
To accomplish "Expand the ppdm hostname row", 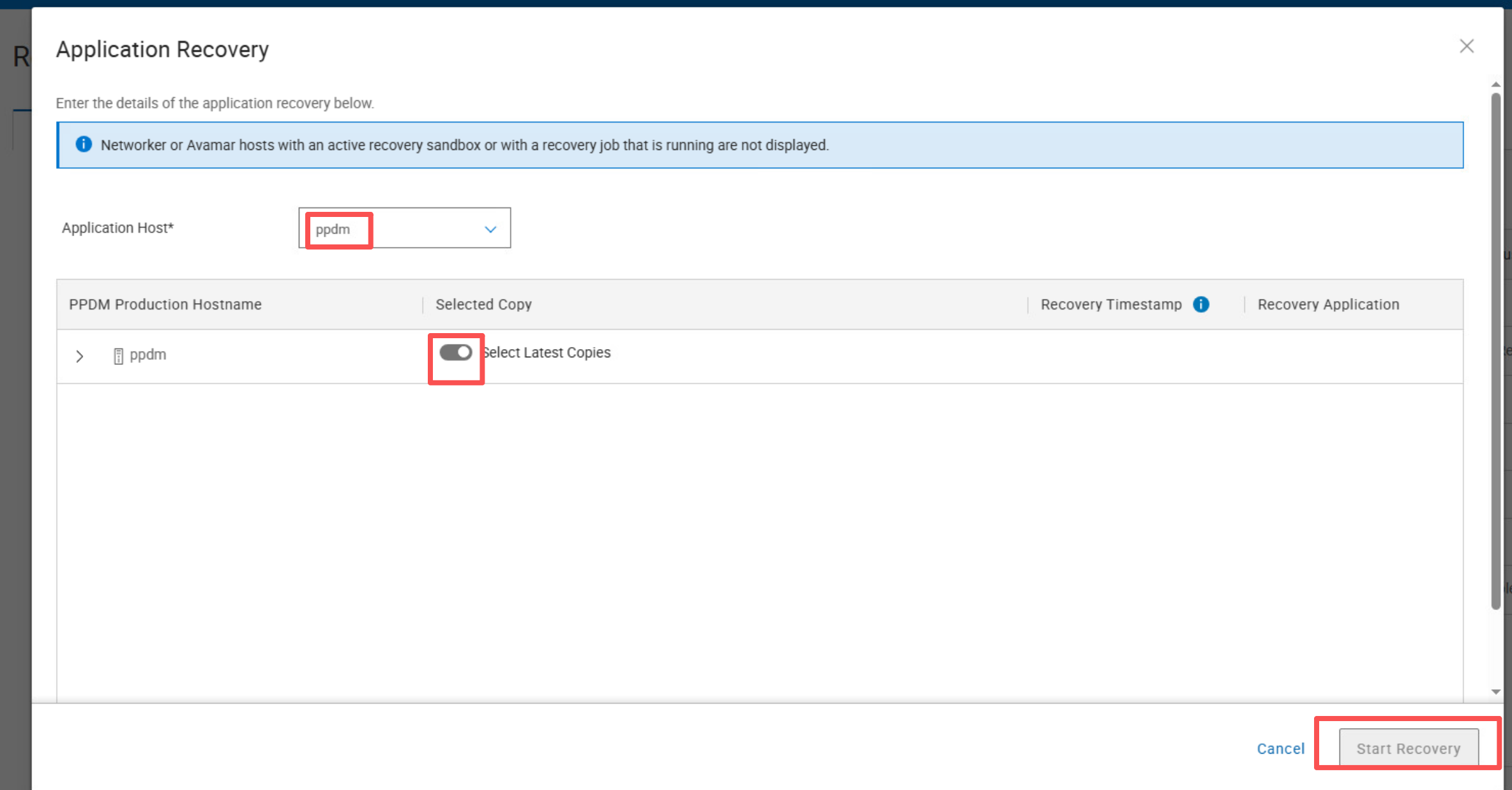I will [79, 356].
